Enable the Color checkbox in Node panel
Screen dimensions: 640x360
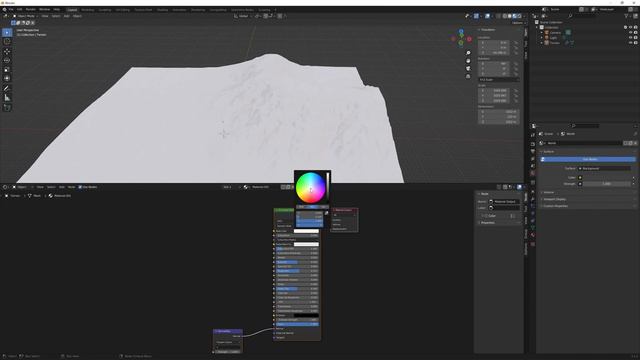point(485,216)
